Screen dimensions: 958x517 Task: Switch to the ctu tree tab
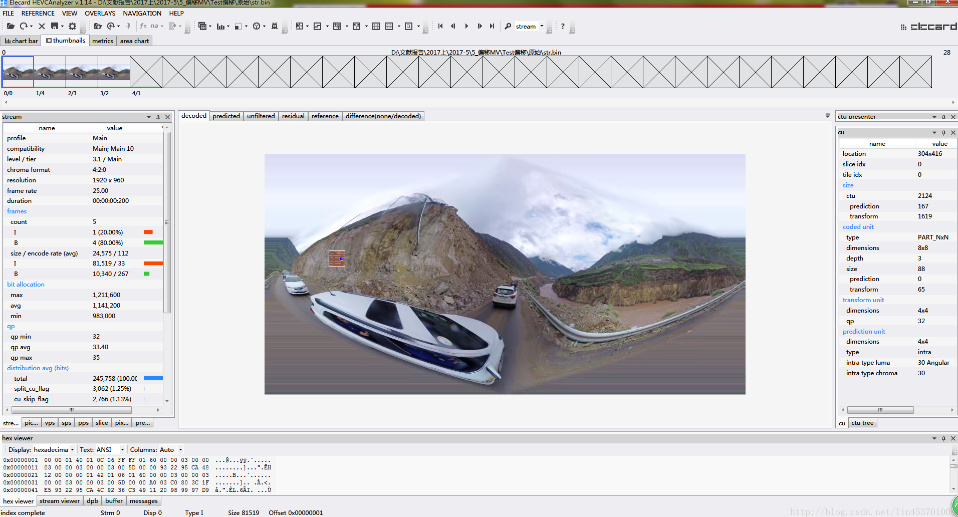pos(863,423)
